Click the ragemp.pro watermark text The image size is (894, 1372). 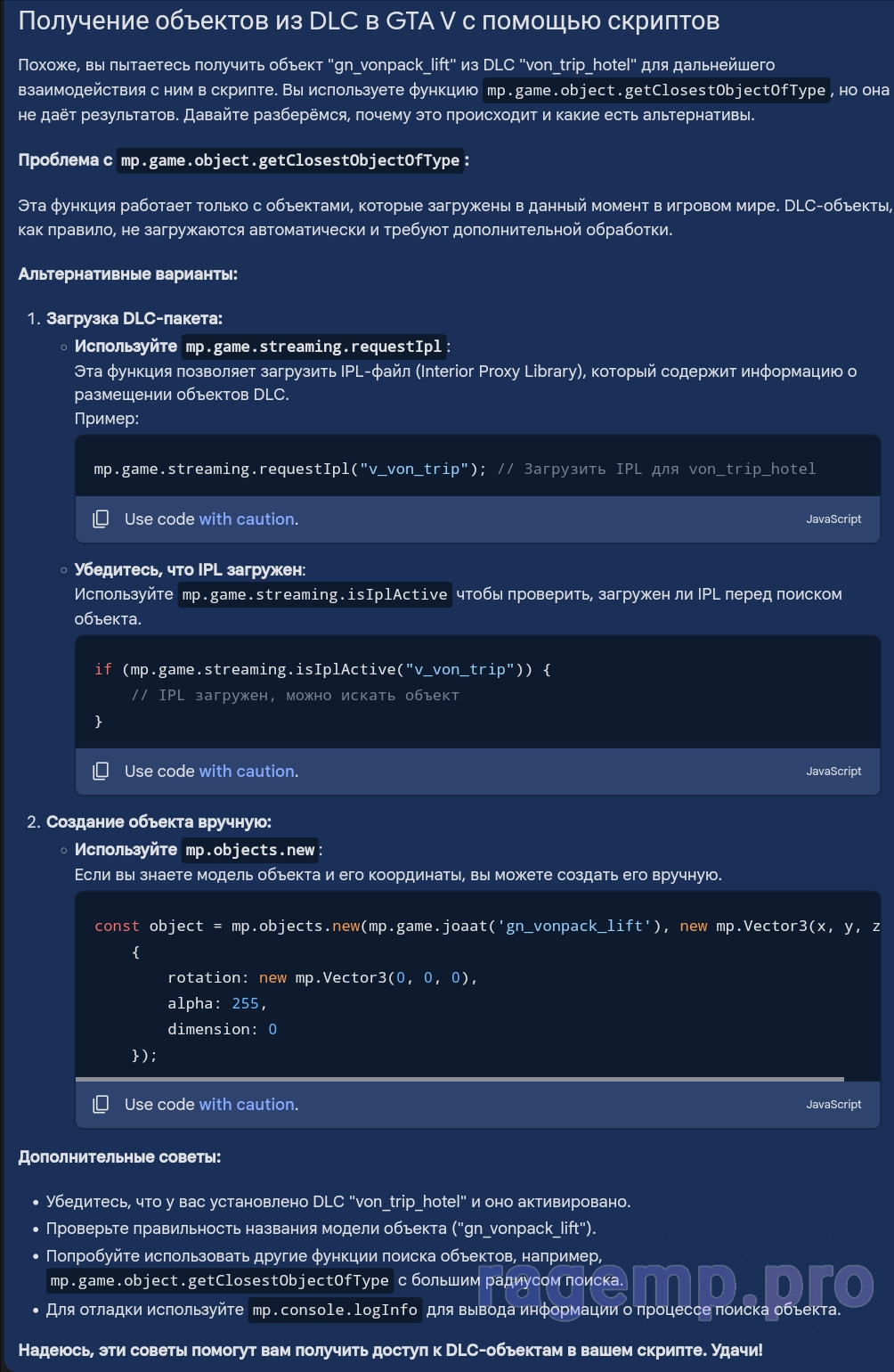(676, 1286)
